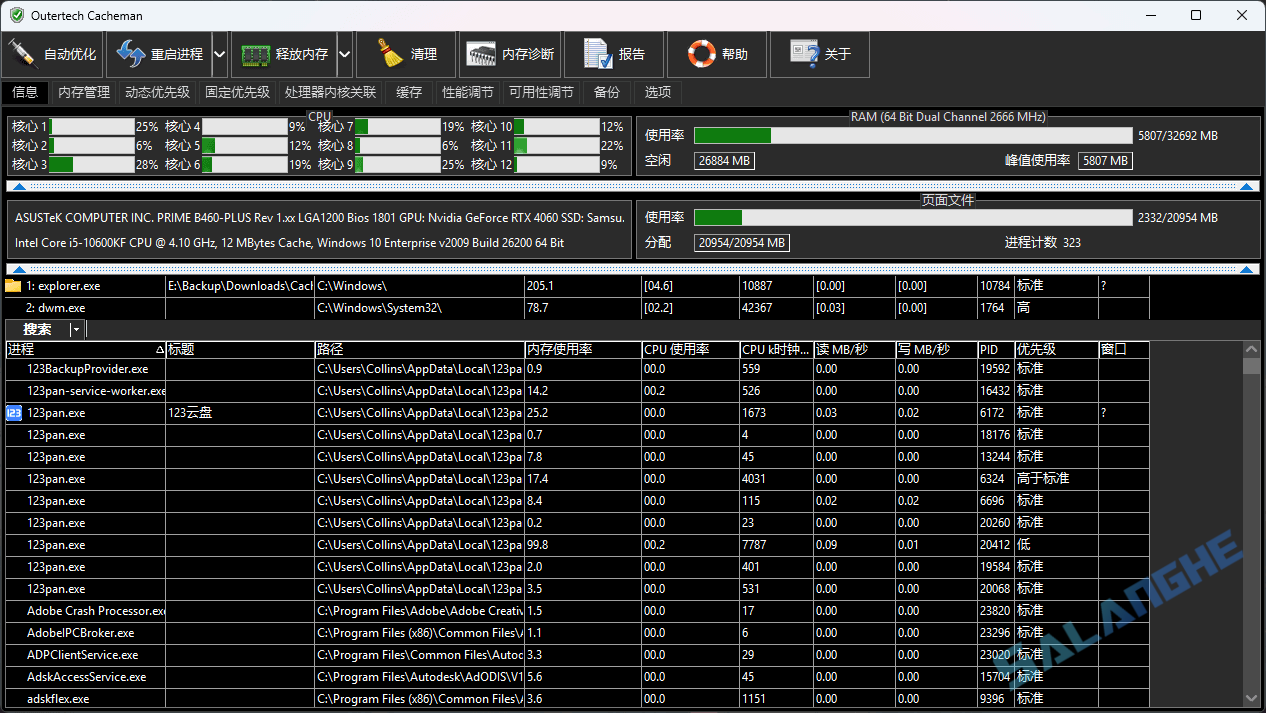Open the 关于 about icon
Viewport: 1266px width, 713px height.
[x=805, y=54]
